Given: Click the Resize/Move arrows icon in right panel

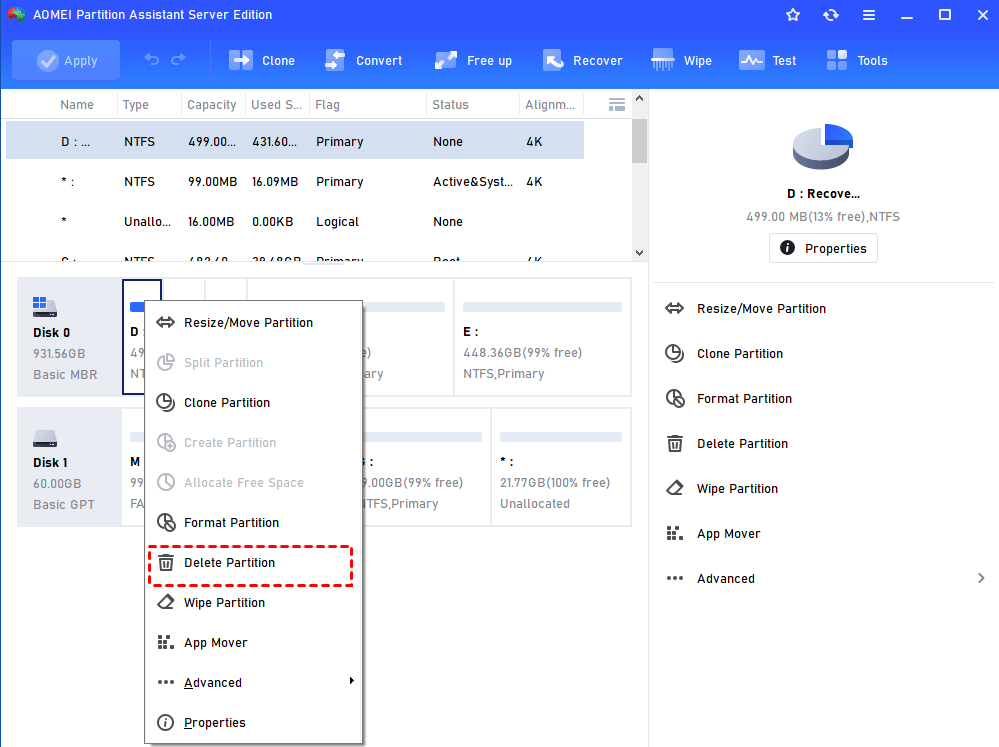Looking at the screenshot, I should click(x=675, y=308).
